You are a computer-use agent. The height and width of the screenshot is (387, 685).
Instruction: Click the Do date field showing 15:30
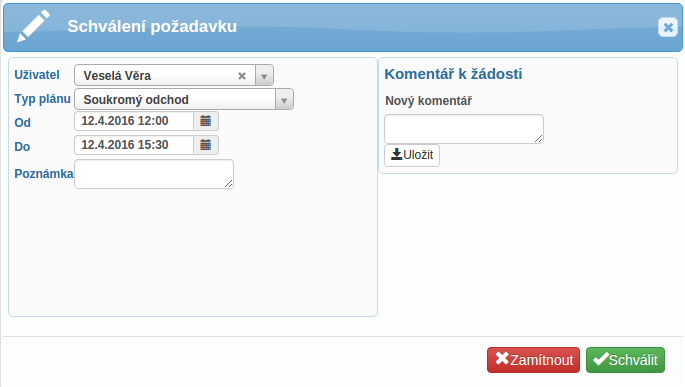click(134, 145)
